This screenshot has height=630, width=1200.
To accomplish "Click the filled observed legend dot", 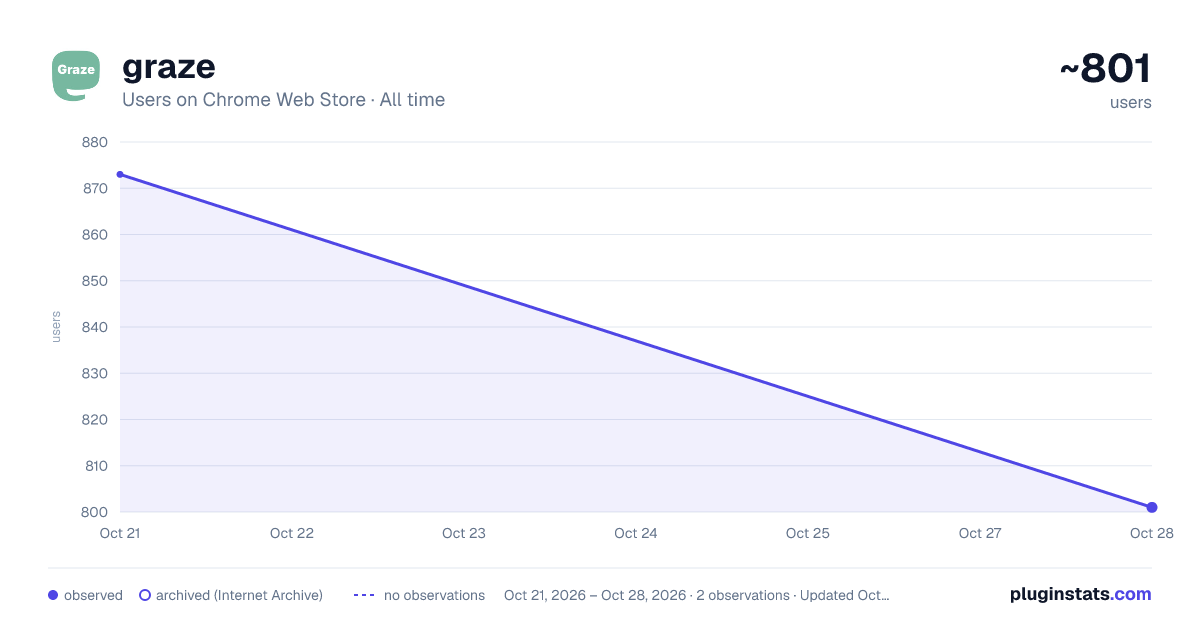I will point(53,595).
